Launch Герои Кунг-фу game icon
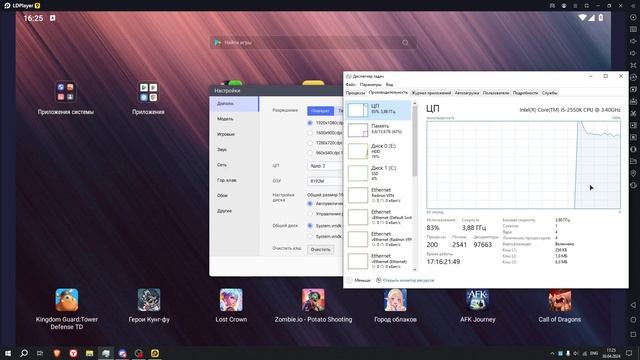Image resolution: width=640 pixels, height=360 pixels. (x=149, y=300)
